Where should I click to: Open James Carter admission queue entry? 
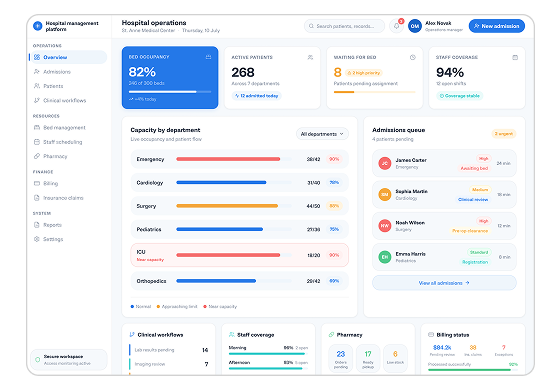444,163
